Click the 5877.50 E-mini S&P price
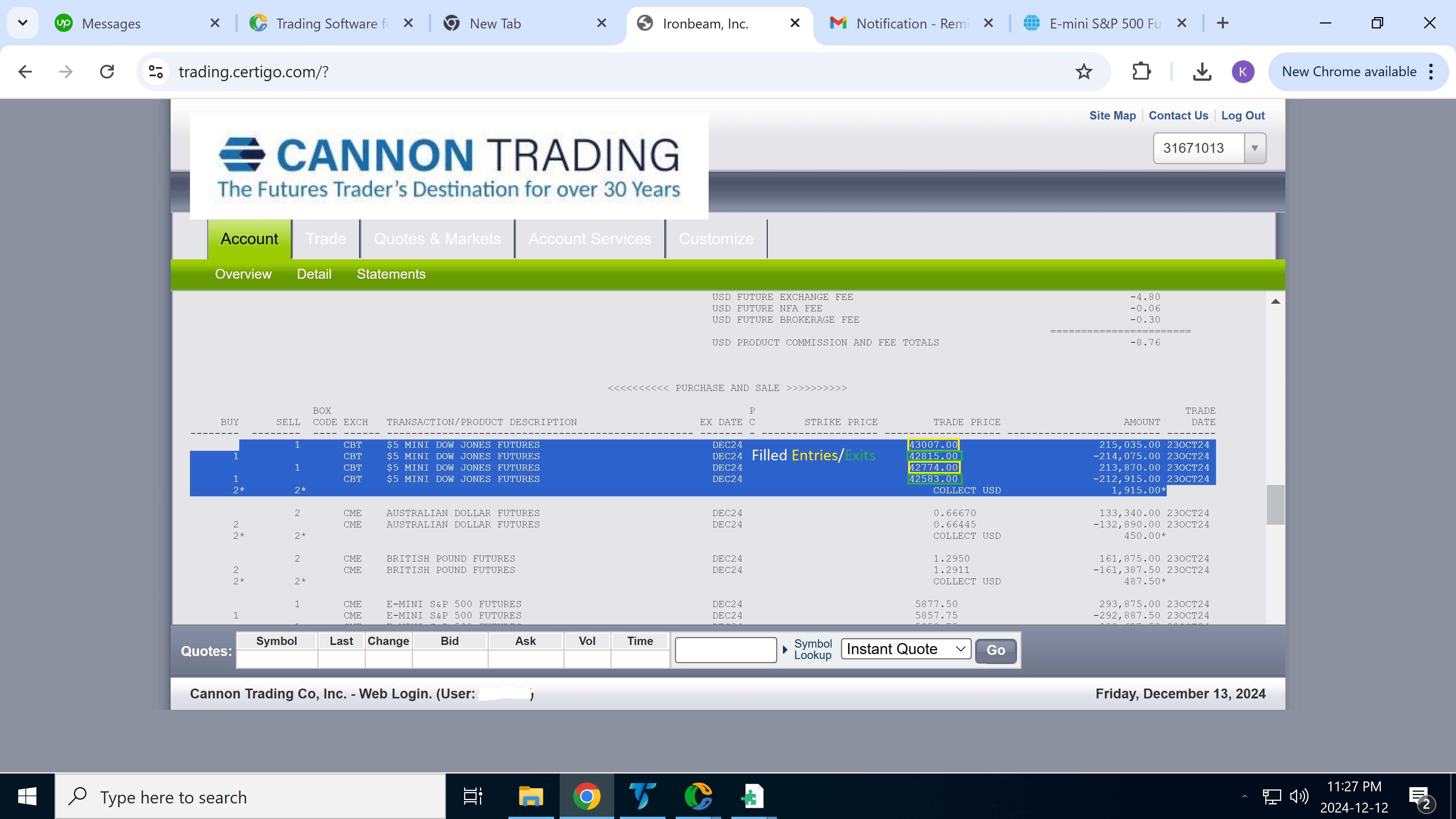 [x=937, y=604]
